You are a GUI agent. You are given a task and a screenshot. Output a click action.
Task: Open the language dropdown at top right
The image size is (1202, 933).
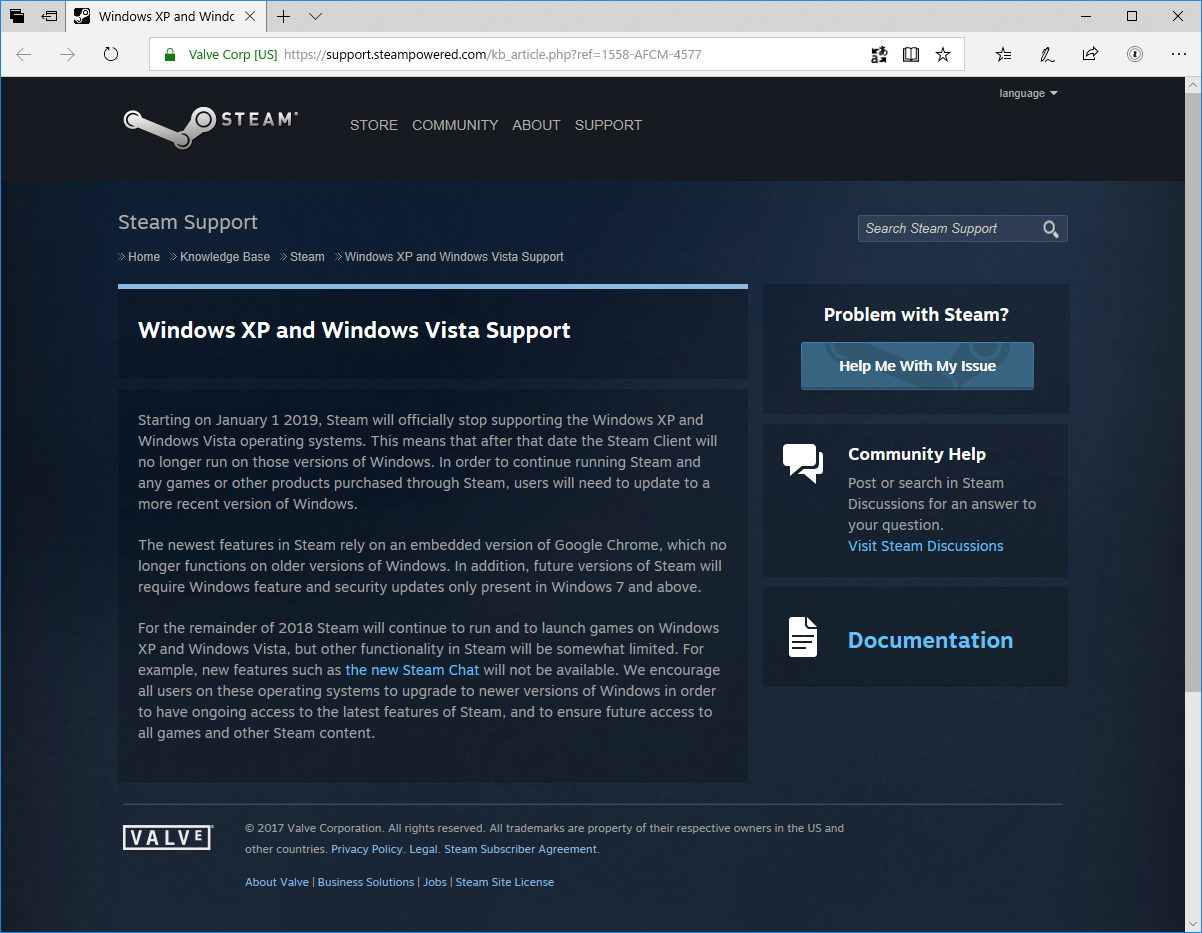pyautogui.click(x=1028, y=93)
